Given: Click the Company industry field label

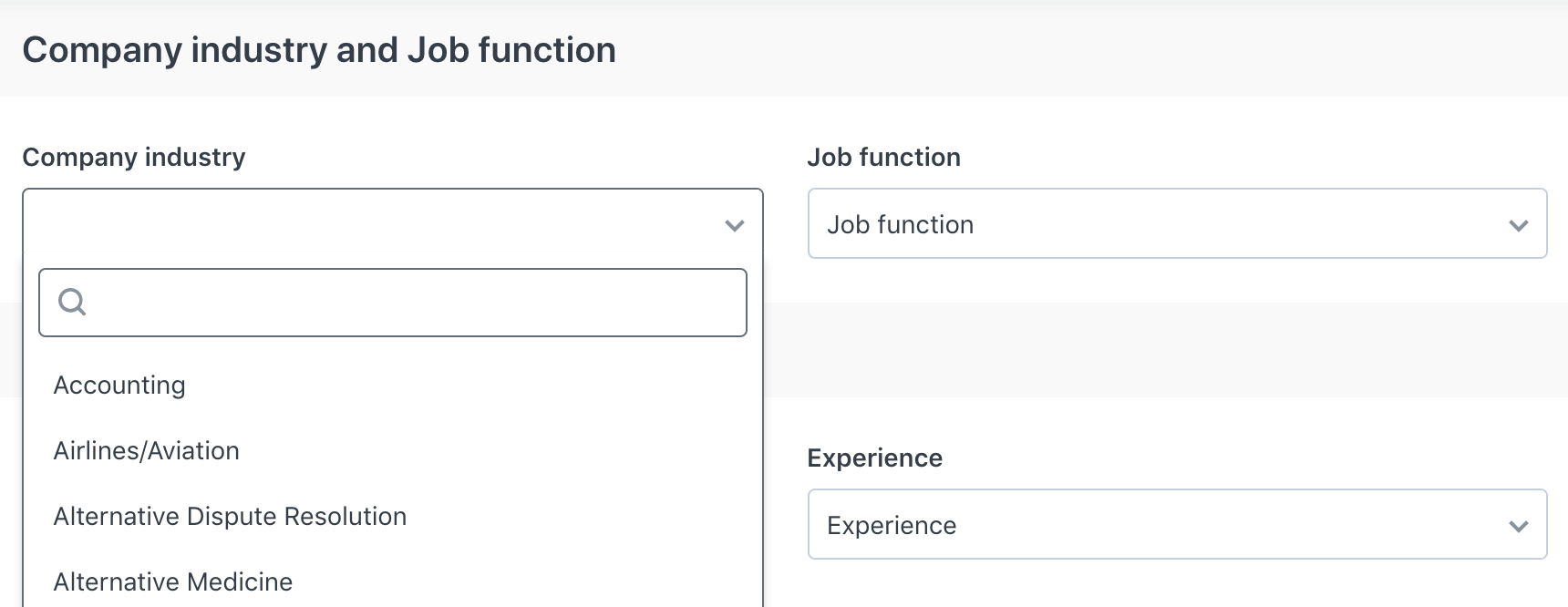Looking at the screenshot, I should [134, 157].
